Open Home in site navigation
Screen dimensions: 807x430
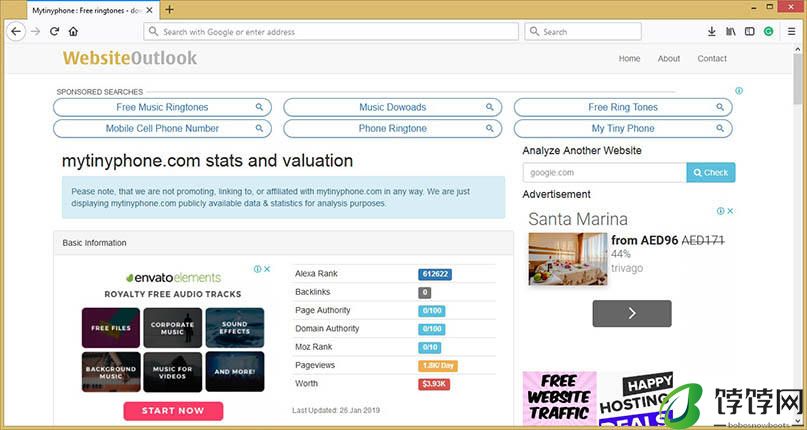pyautogui.click(x=629, y=59)
